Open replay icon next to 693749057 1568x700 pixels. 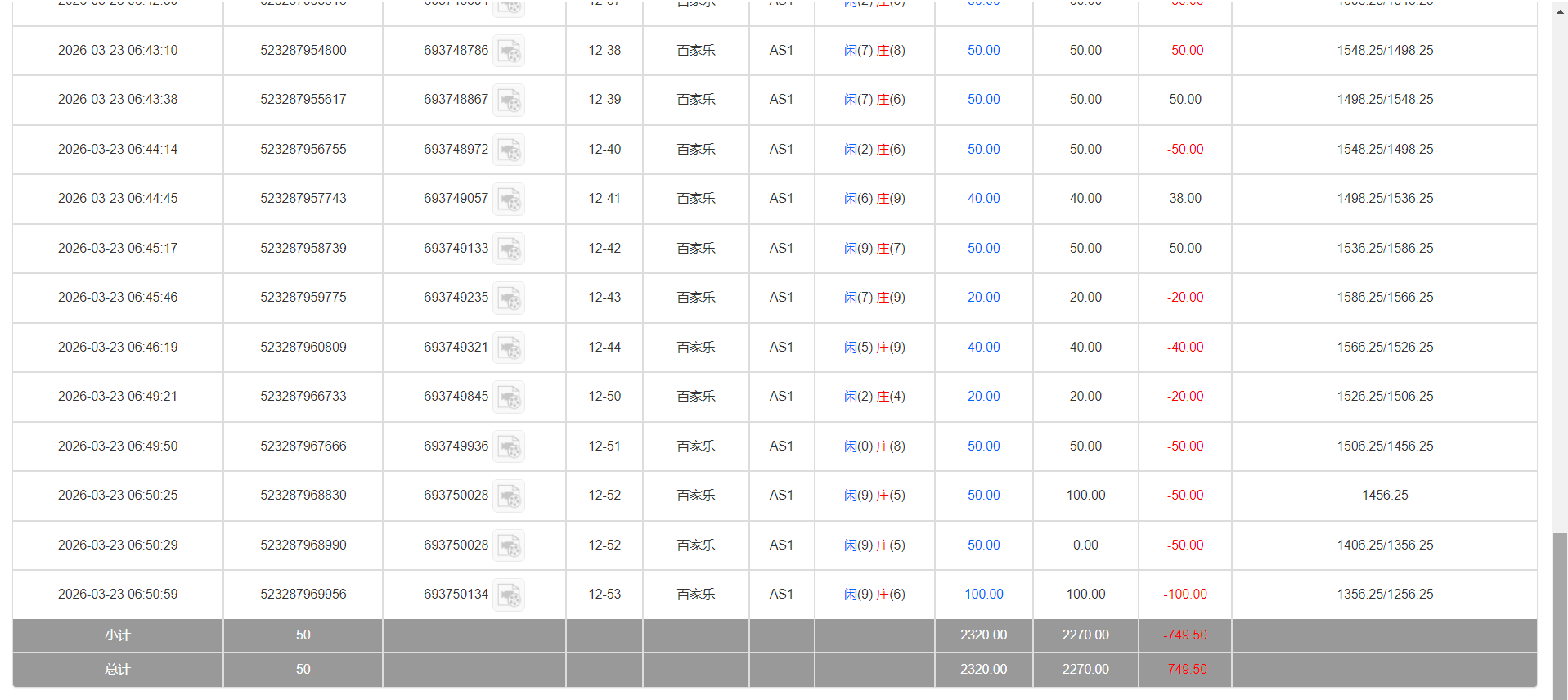point(509,200)
